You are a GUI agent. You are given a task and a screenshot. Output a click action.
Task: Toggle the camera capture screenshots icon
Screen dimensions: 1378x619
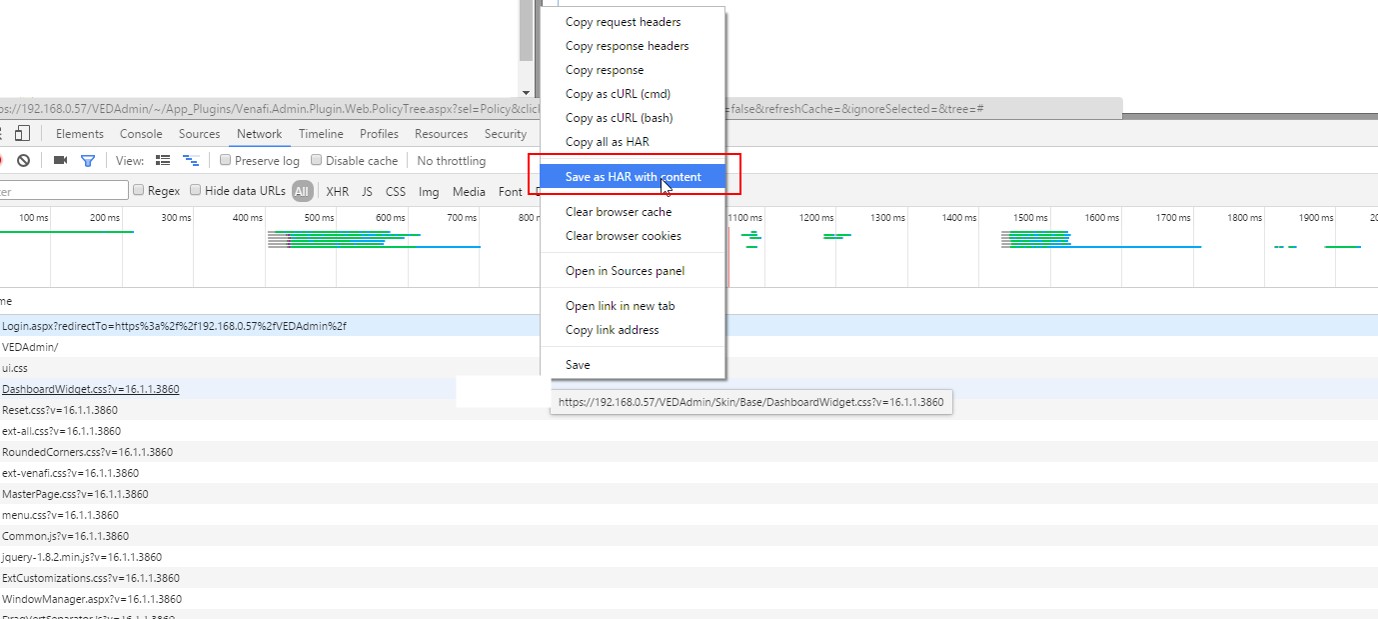click(60, 160)
